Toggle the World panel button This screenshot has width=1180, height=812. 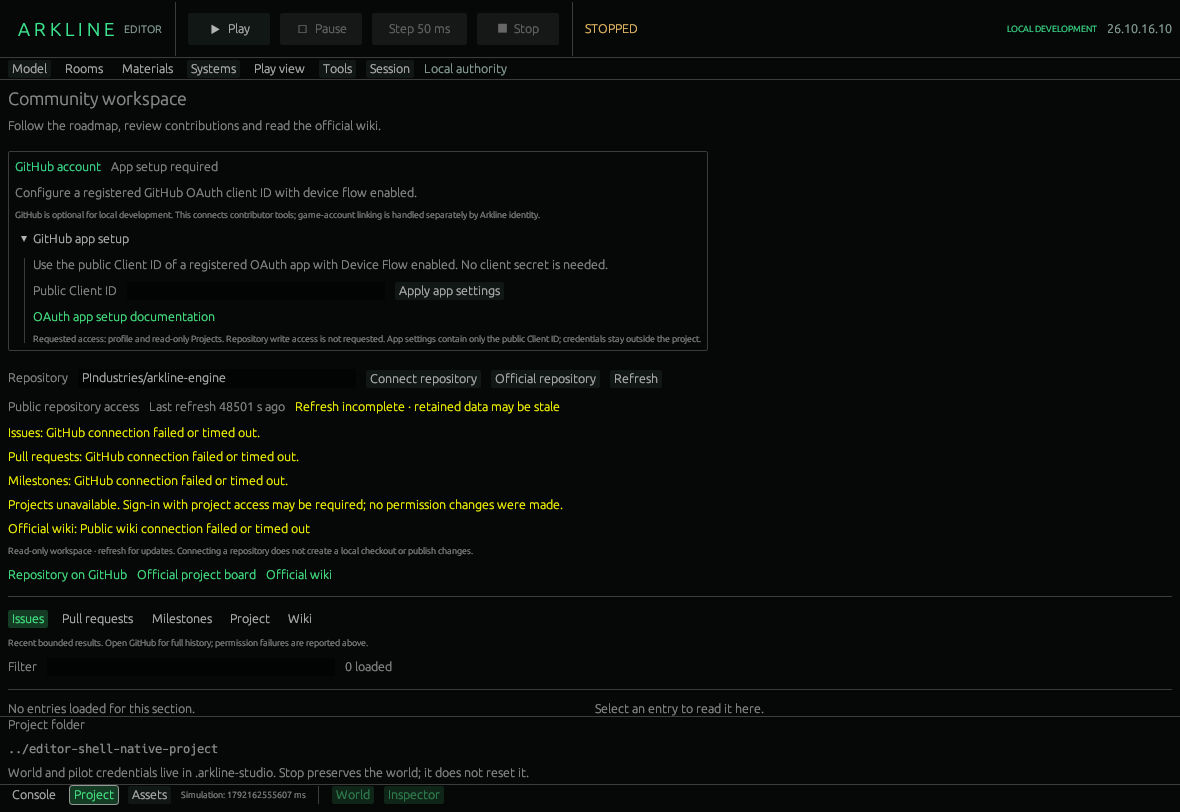click(352, 795)
